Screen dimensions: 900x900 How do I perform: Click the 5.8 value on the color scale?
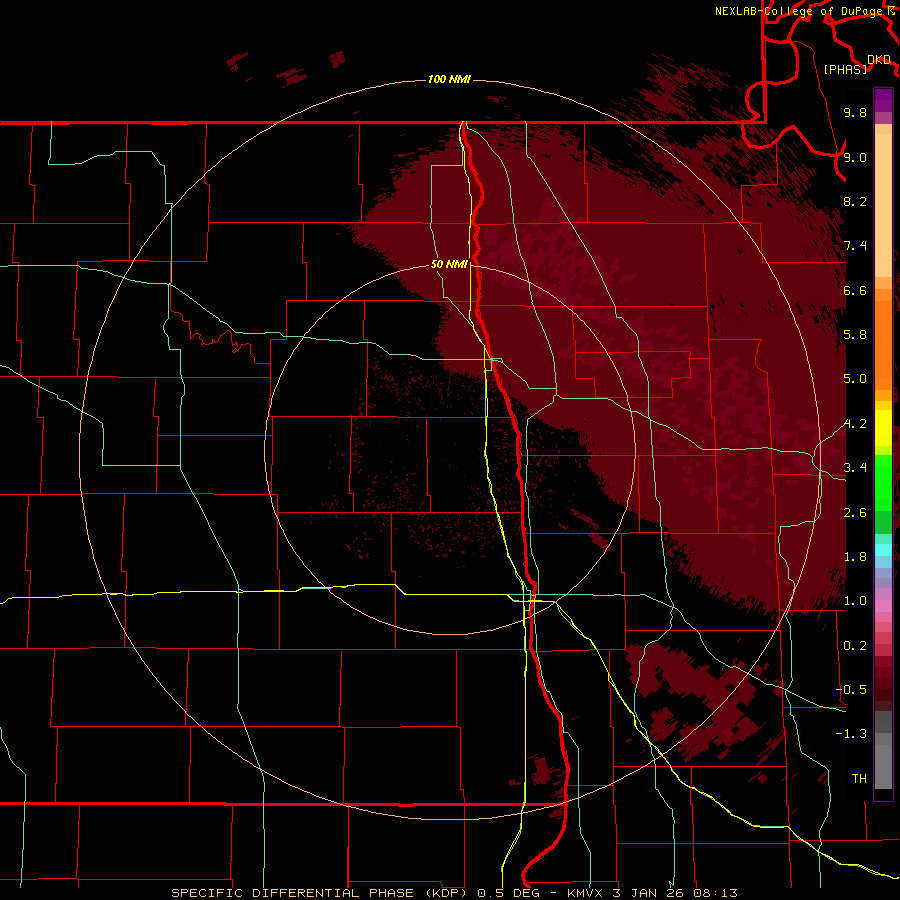855,335
